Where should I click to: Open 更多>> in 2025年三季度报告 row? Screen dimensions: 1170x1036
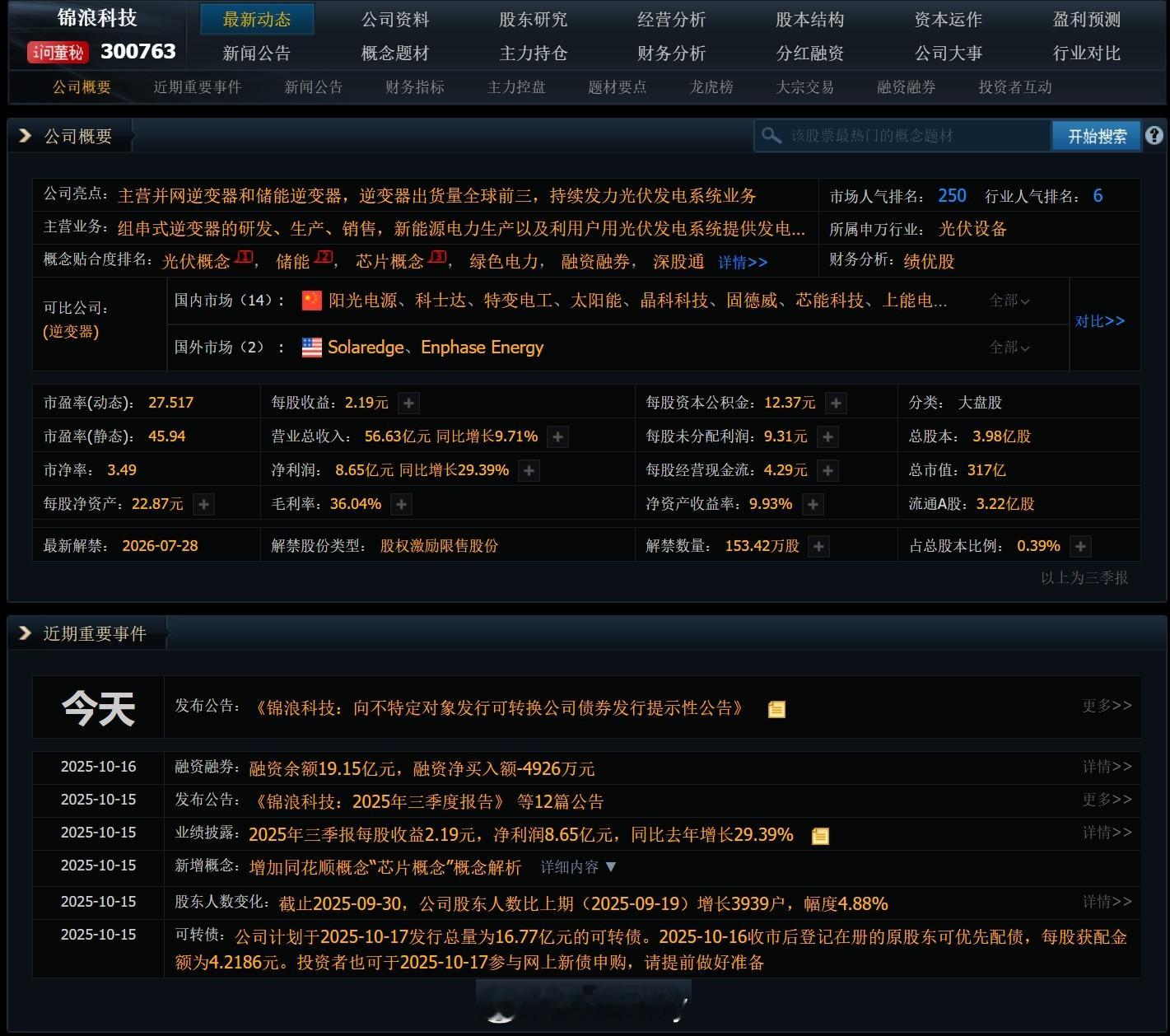[1107, 800]
